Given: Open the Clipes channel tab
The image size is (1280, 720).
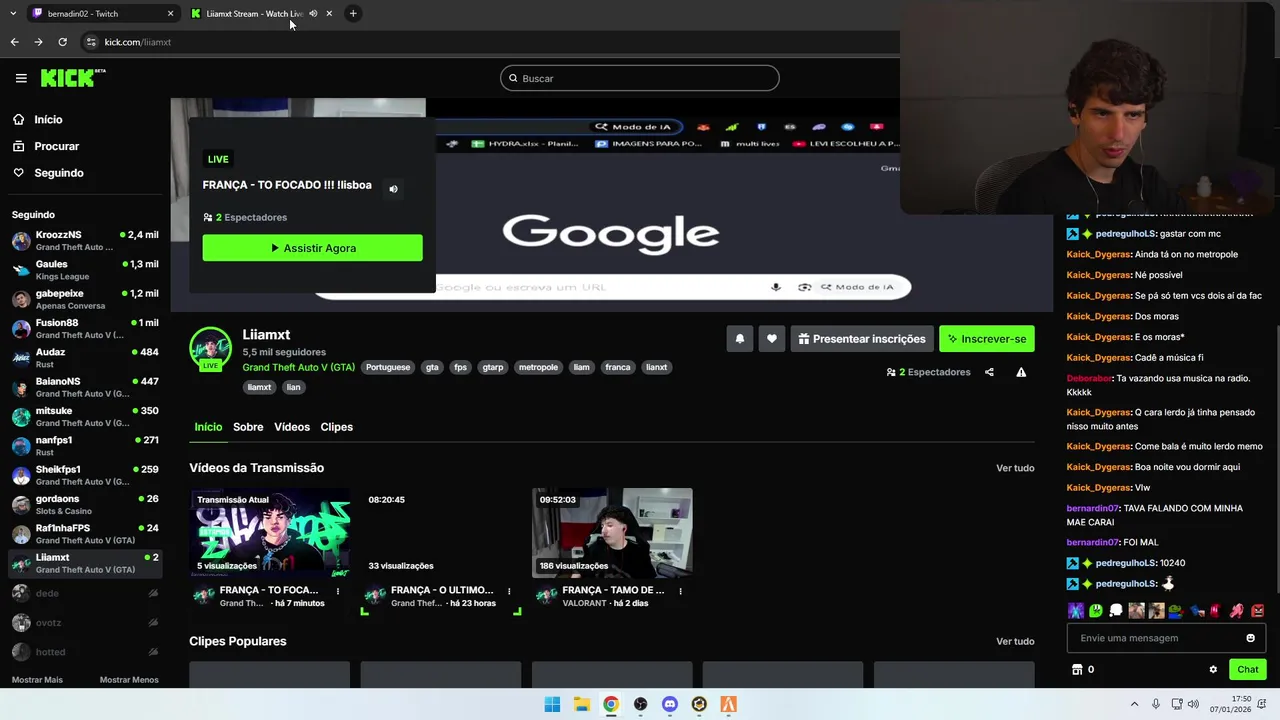Looking at the screenshot, I should pyautogui.click(x=337, y=427).
